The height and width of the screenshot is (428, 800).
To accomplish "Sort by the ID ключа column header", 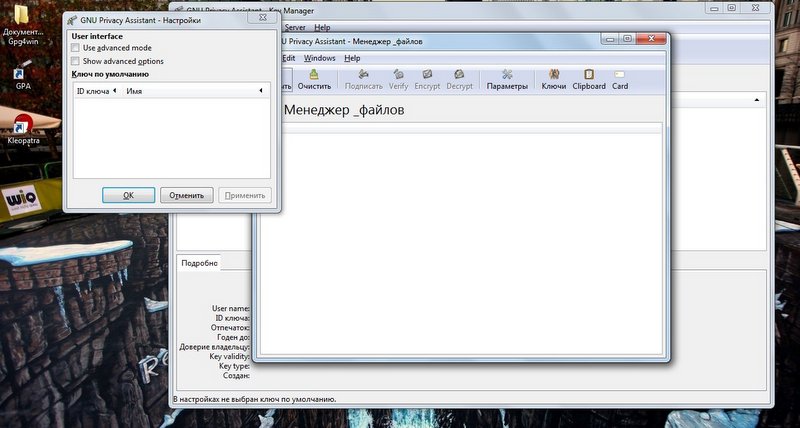I will 96,91.
